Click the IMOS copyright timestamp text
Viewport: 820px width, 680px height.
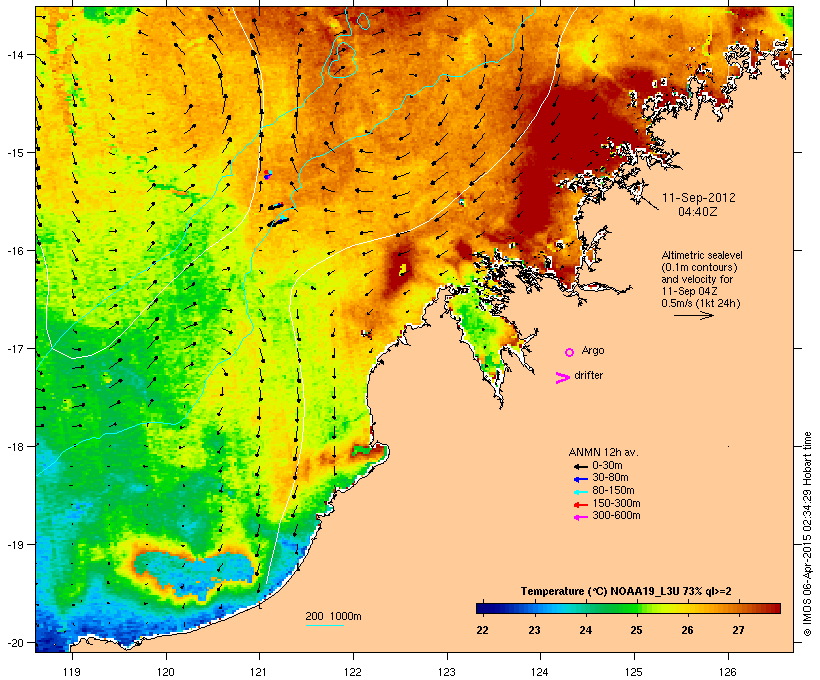pyautogui.click(x=807, y=534)
